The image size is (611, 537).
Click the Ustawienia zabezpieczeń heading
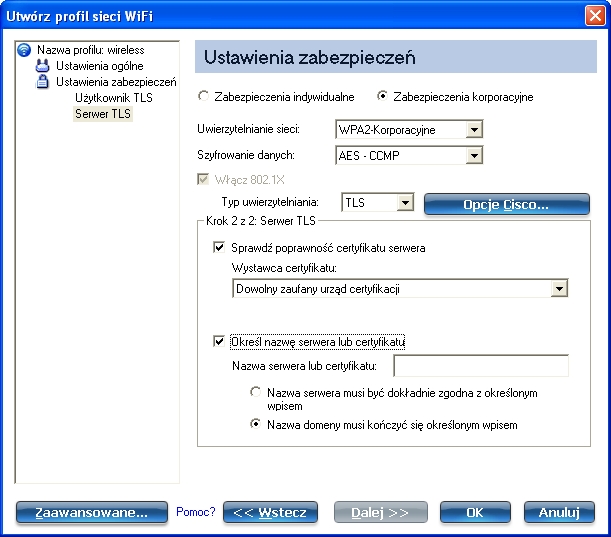[x=310, y=57]
